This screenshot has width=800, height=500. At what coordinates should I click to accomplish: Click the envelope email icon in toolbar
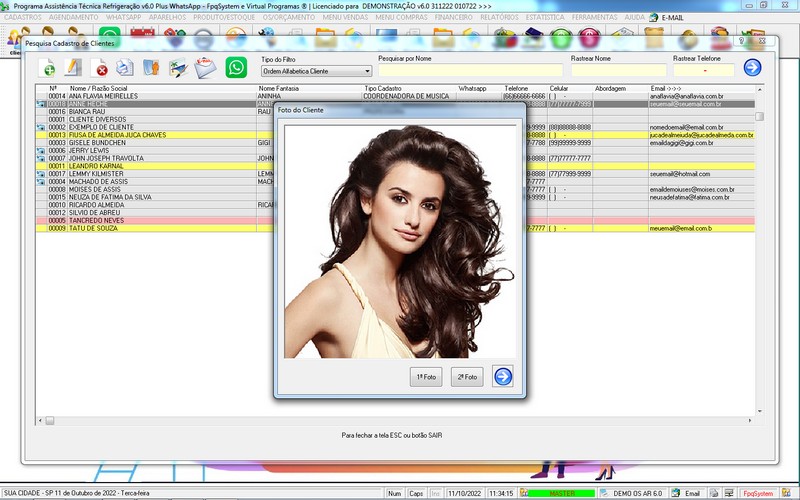205,68
